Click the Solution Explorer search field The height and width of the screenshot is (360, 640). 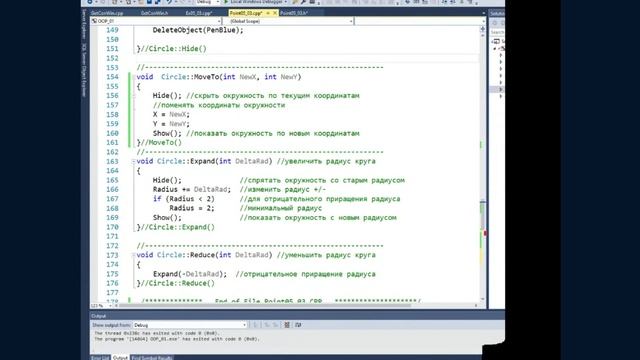(x=497, y=32)
